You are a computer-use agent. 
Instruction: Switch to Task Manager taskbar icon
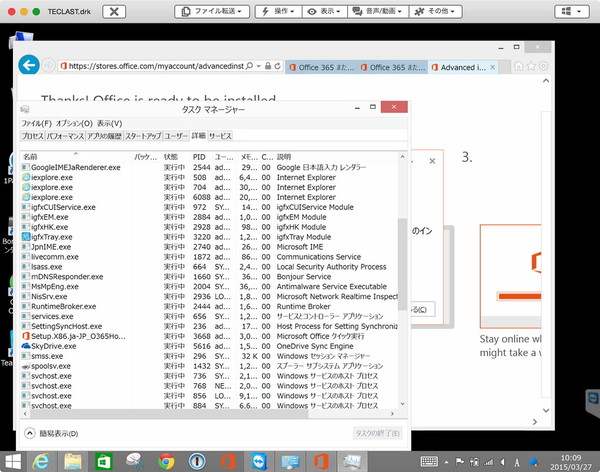click(352, 462)
